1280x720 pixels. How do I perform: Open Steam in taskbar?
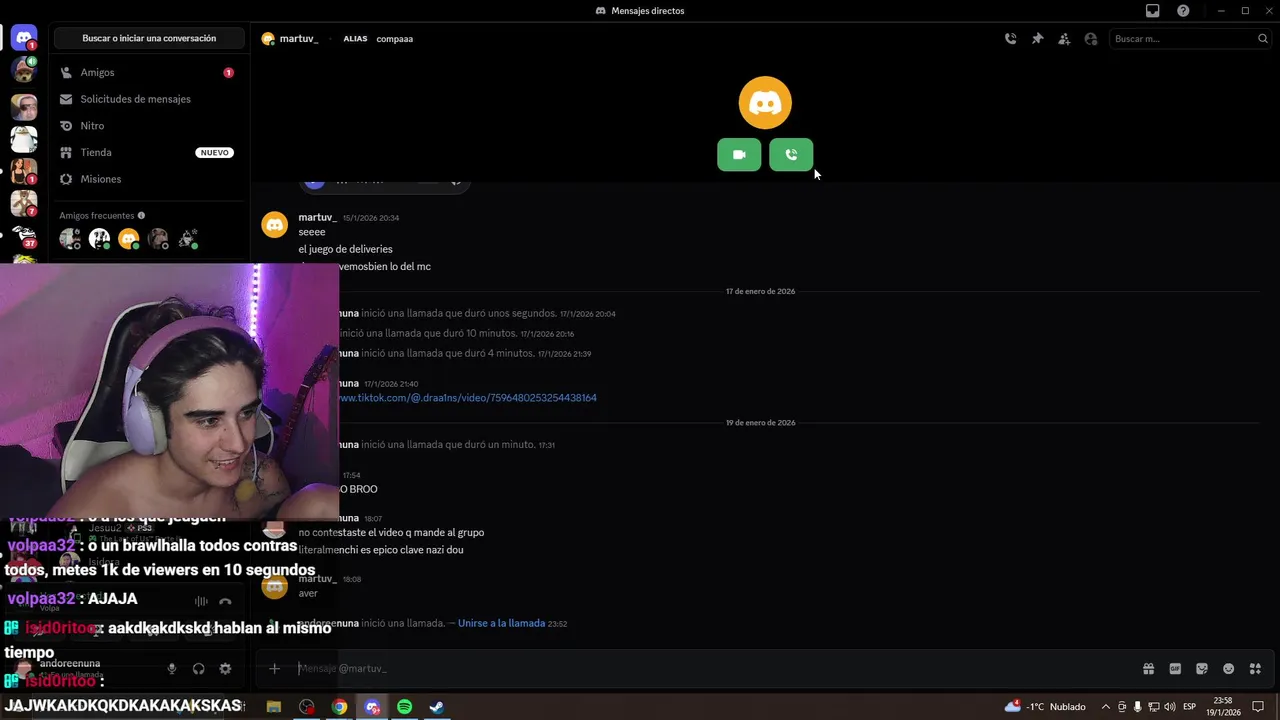437,707
